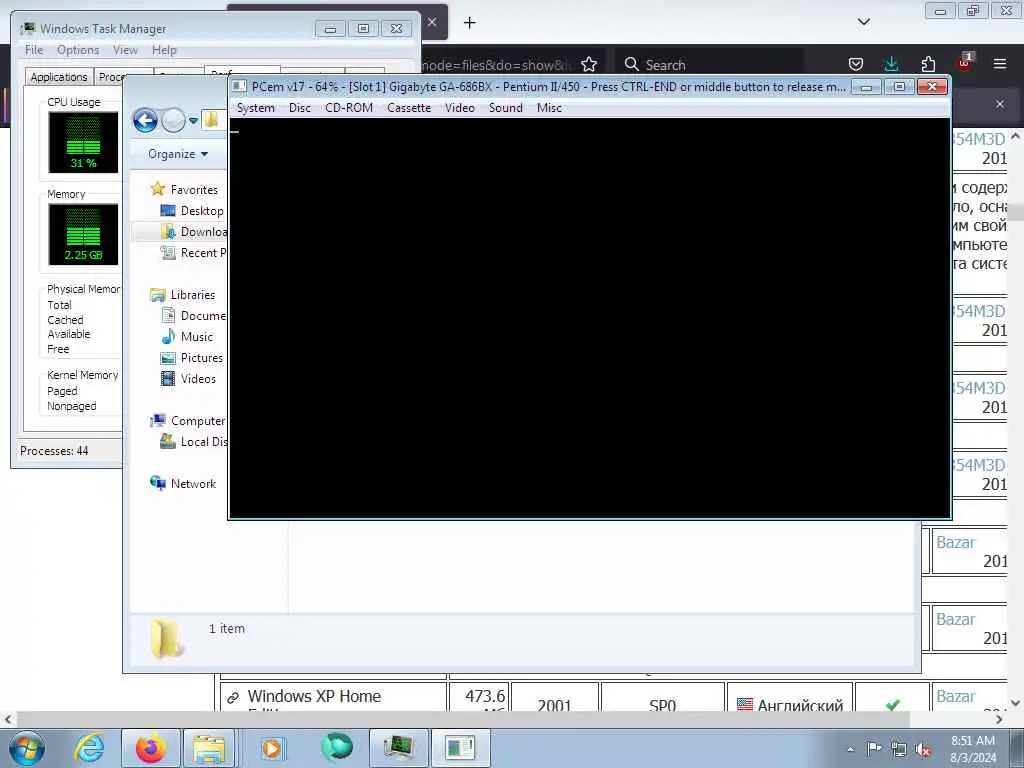Open Windows Media Player from taskbar
Viewport: 1024px width, 768px height.
click(x=272, y=748)
